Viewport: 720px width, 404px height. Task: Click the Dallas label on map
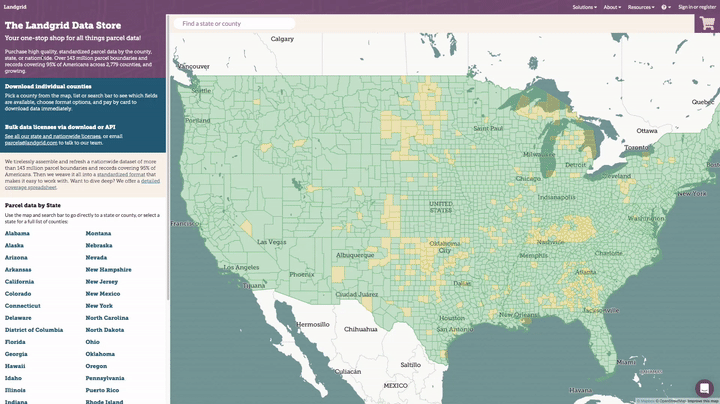coord(462,283)
